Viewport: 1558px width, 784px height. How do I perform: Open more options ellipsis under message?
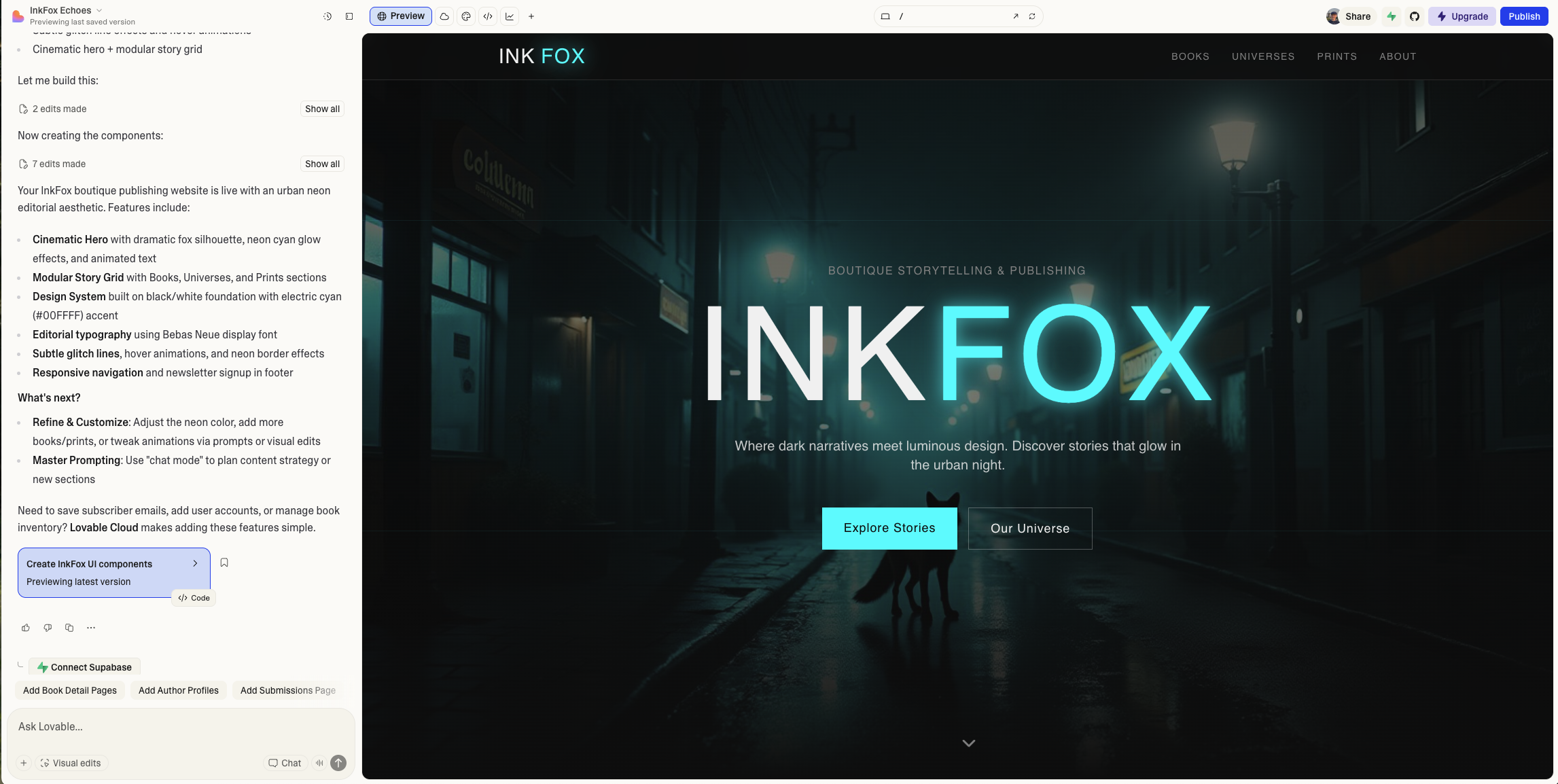pos(91,628)
